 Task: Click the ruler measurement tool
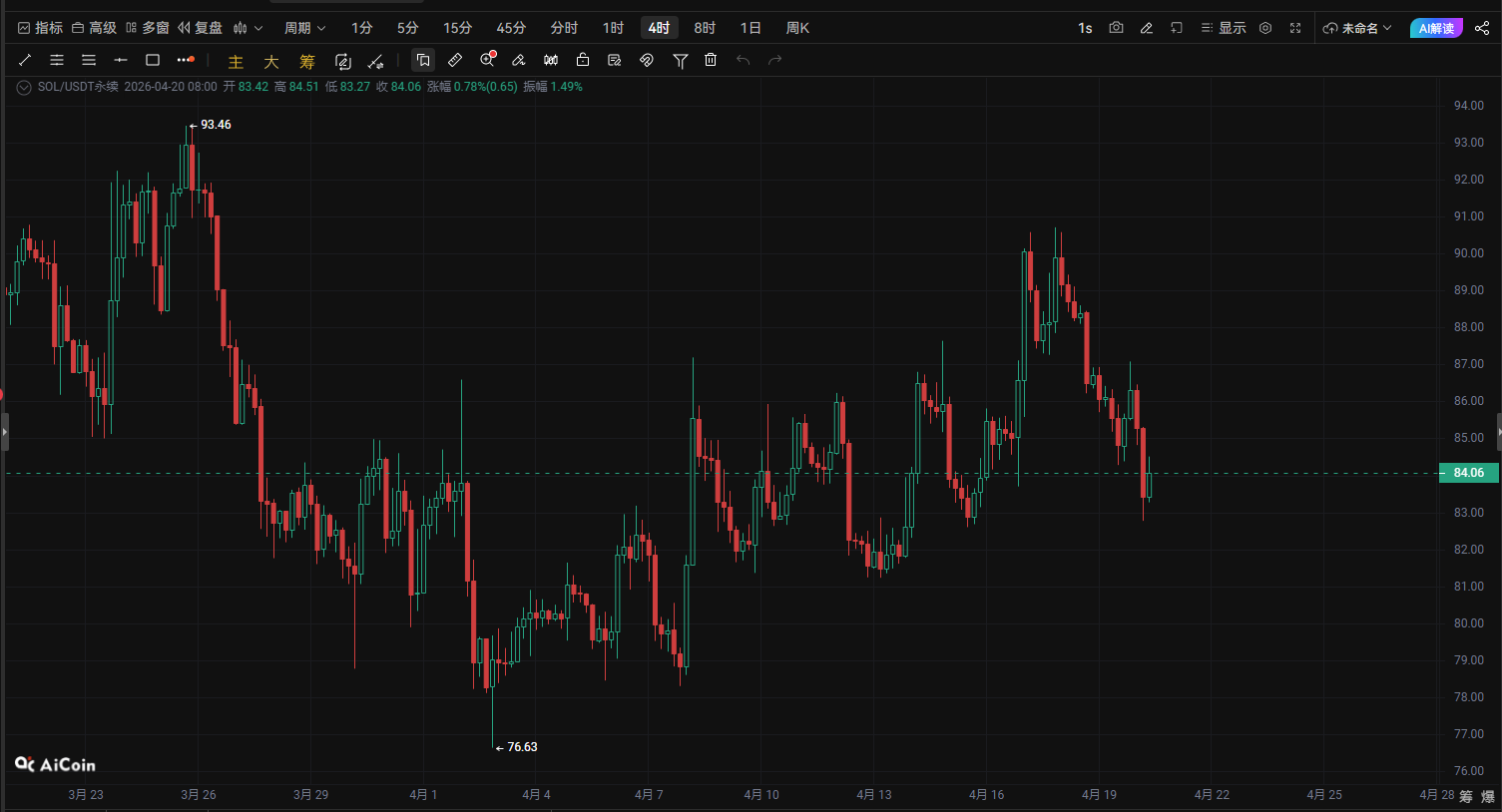coord(455,60)
